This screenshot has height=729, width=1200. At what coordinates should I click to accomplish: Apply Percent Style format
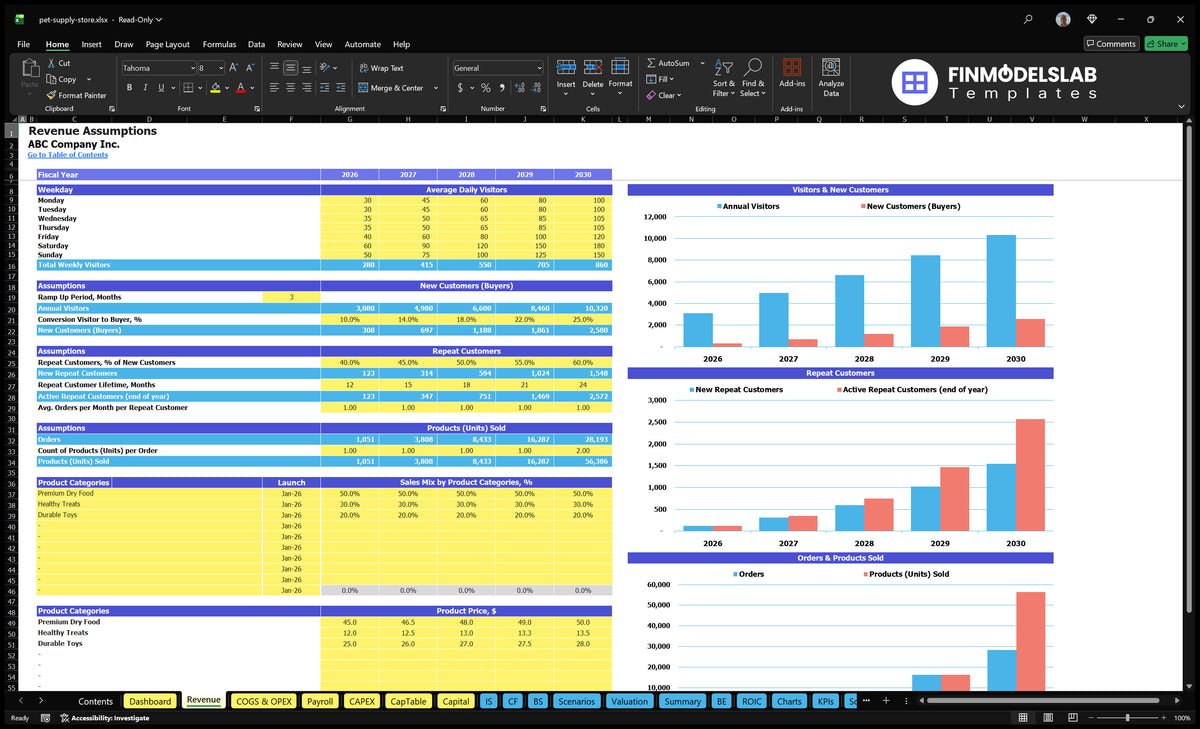(x=486, y=88)
